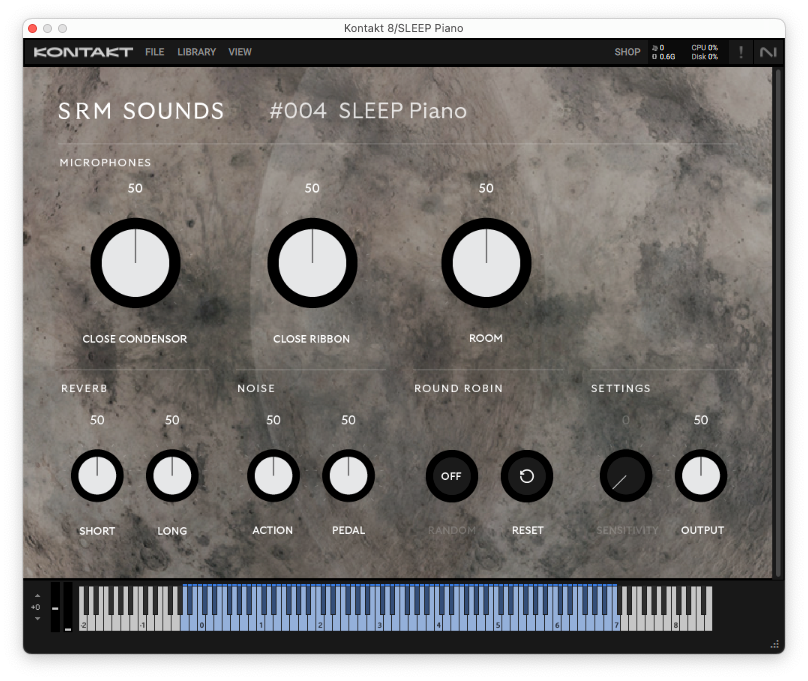This screenshot has height=681, width=808.
Task: Click the Output value 50
Action: click(x=700, y=420)
